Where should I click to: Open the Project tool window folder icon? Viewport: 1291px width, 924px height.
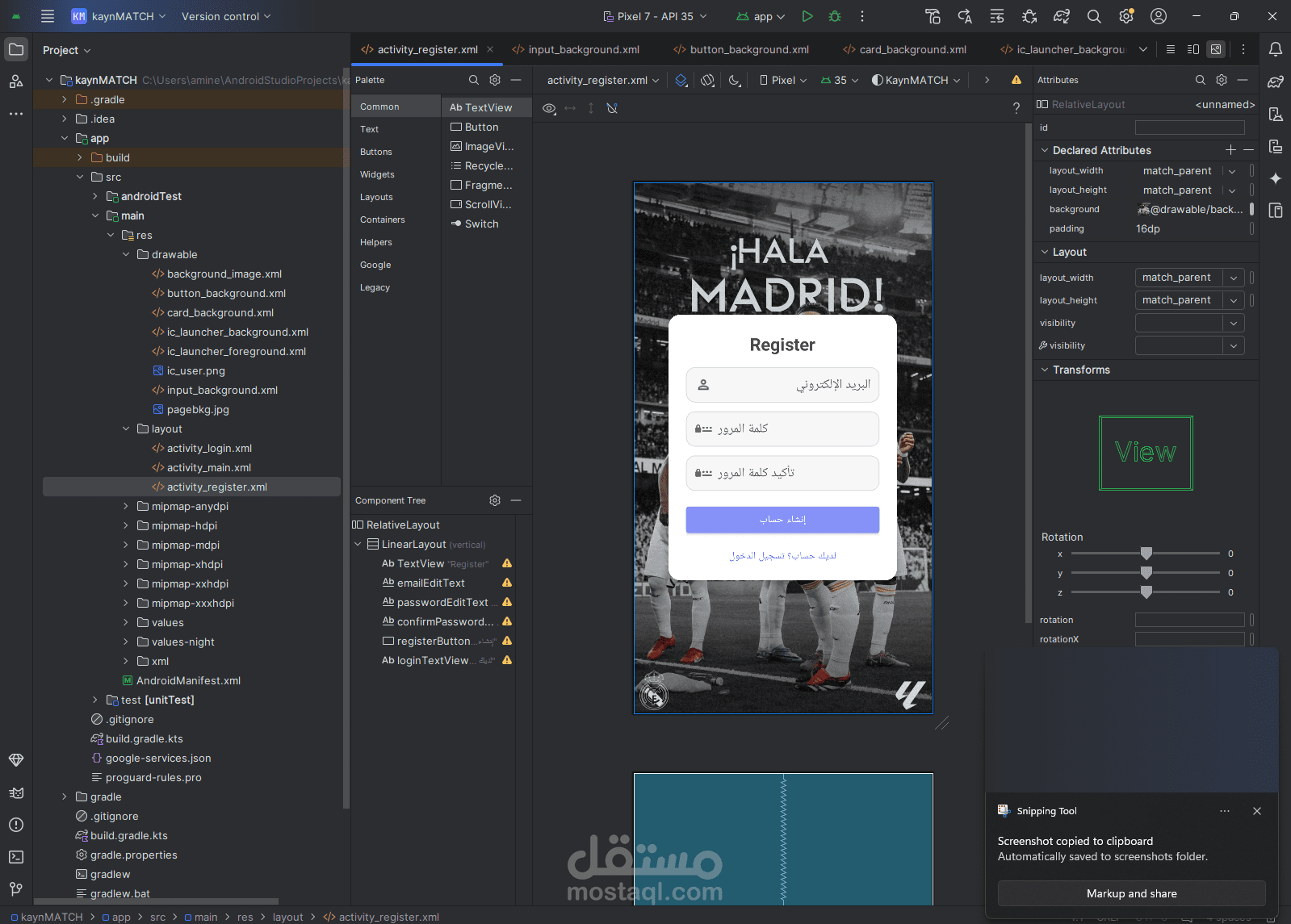pos(16,49)
